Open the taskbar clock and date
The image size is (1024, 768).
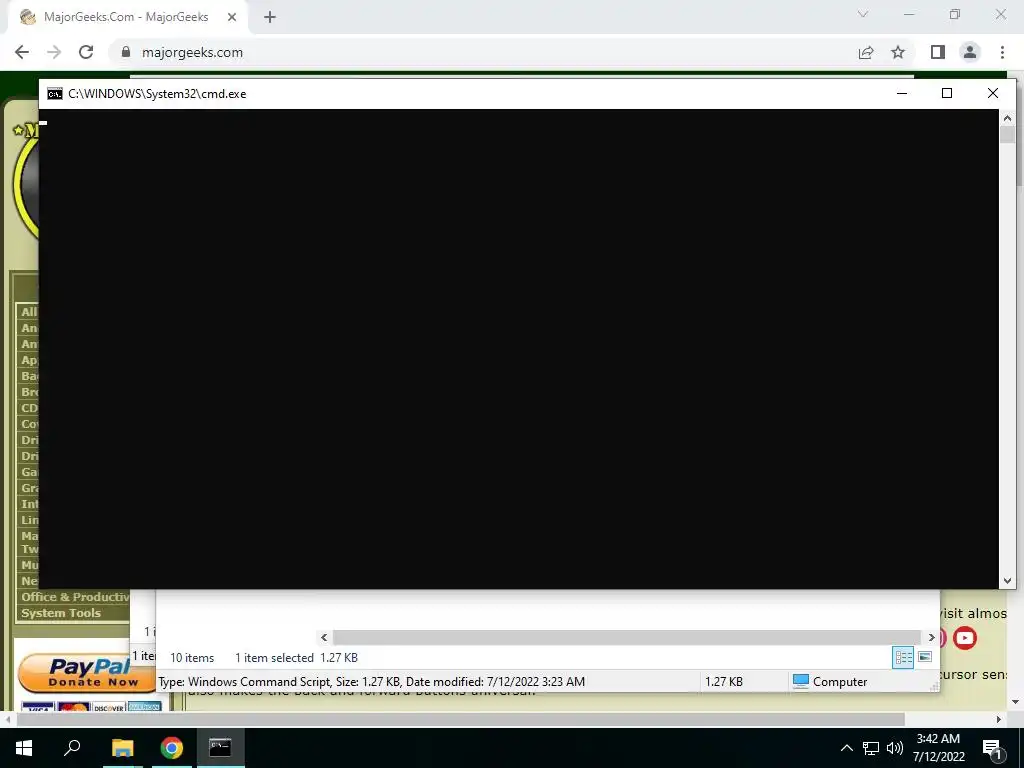tap(938, 748)
